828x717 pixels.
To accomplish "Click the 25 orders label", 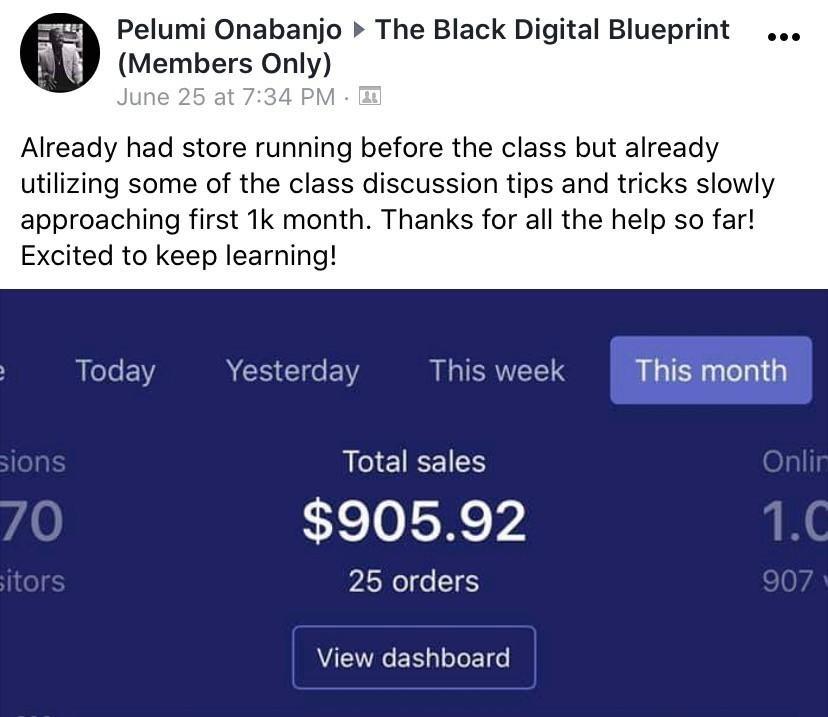I will click(414, 581).
